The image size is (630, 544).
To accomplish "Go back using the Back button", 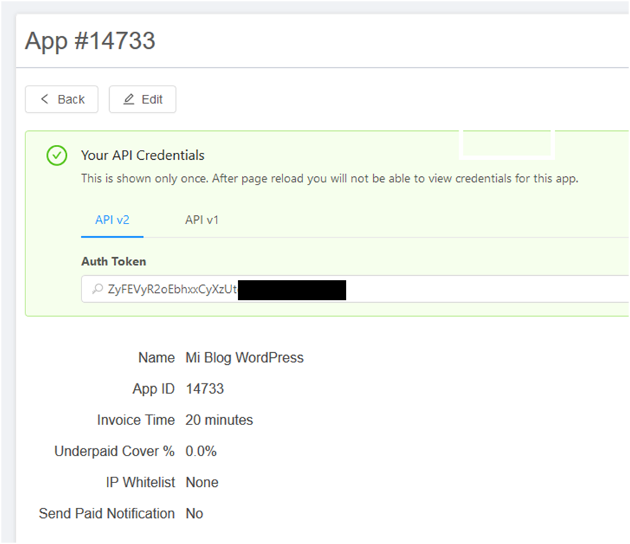I will (61, 99).
